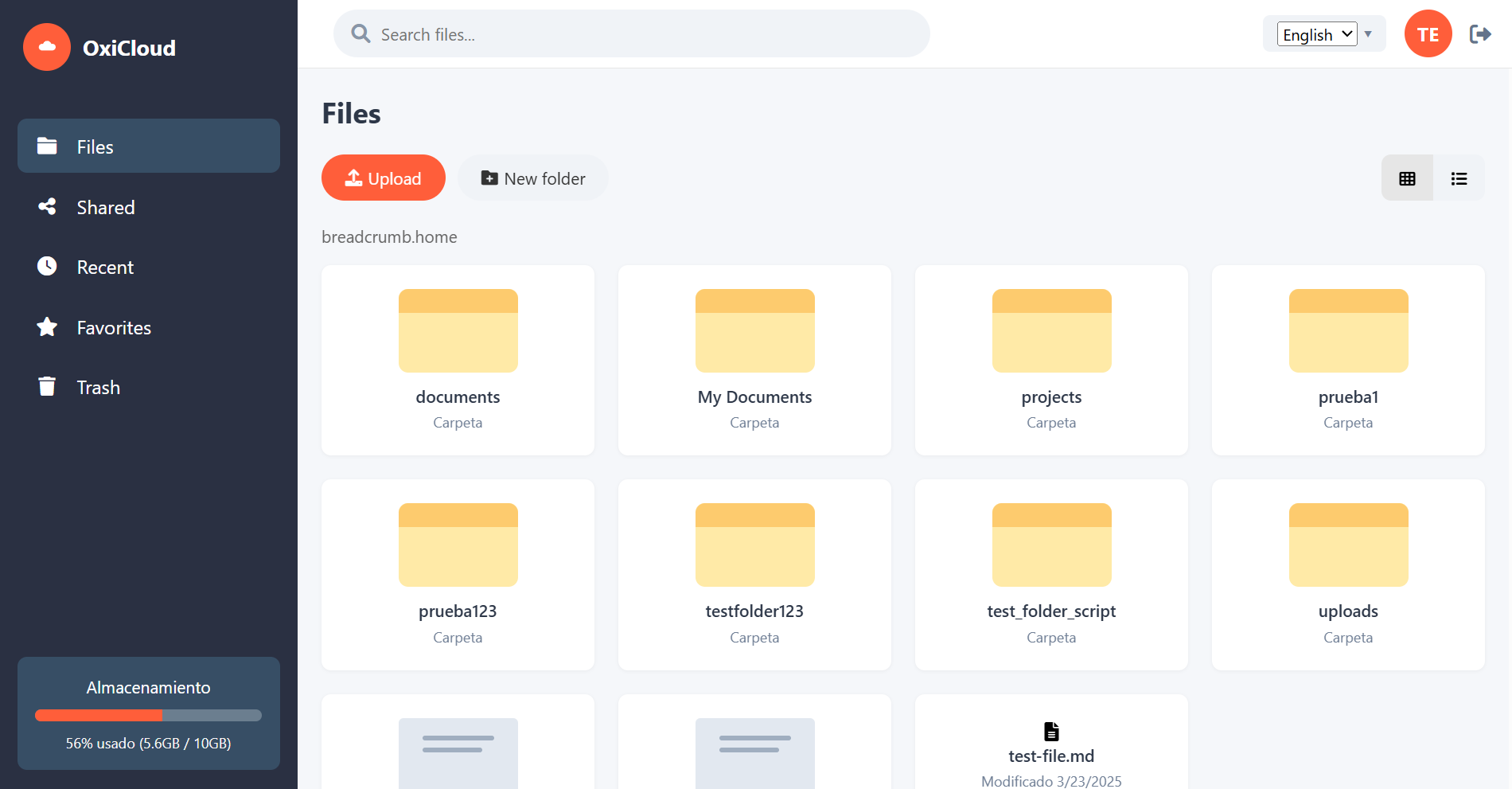This screenshot has height=789, width=1512.
Task: Open the English language dropdown
Action: (1316, 34)
